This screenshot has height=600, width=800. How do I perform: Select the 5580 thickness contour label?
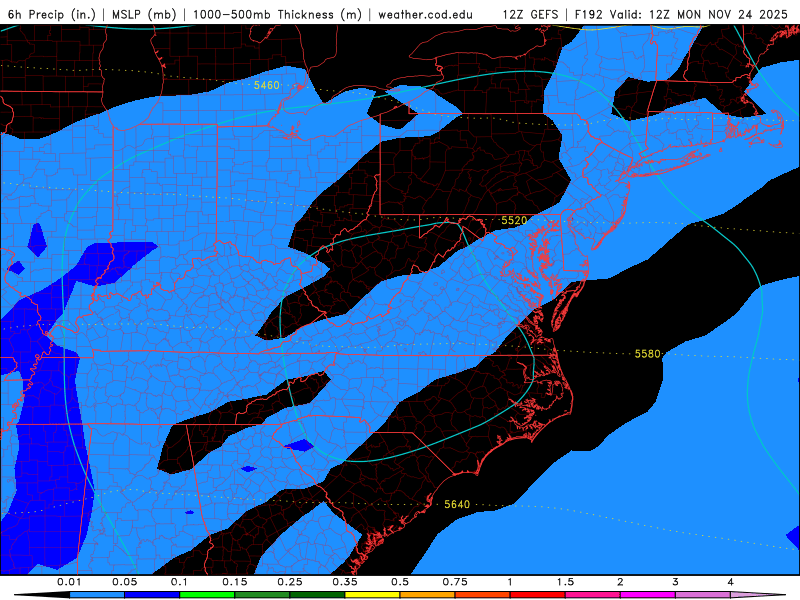647,354
